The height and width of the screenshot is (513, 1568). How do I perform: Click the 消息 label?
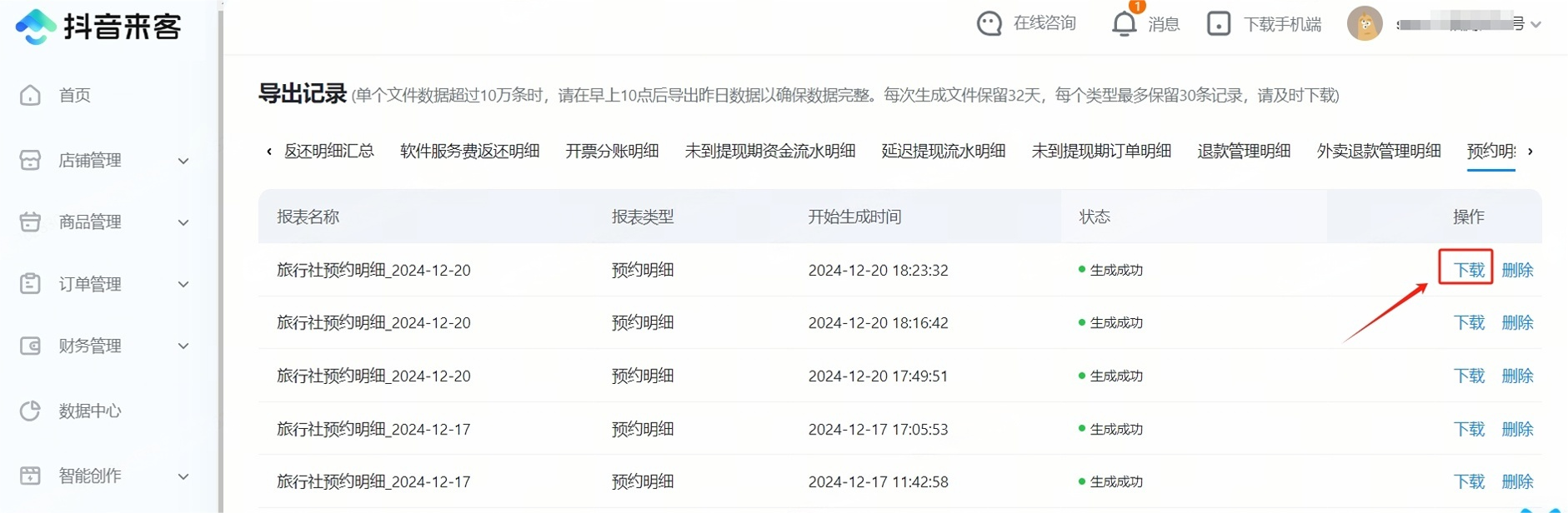tap(1164, 24)
